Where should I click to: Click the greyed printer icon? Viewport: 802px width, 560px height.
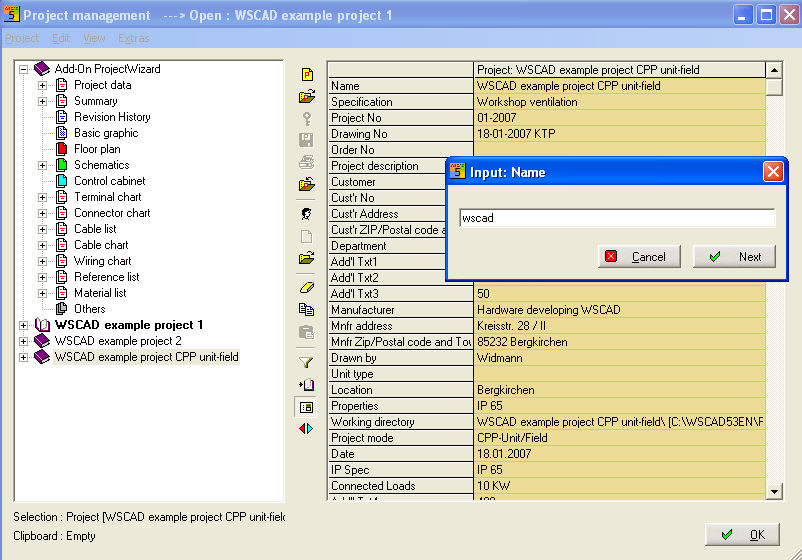pos(306,162)
